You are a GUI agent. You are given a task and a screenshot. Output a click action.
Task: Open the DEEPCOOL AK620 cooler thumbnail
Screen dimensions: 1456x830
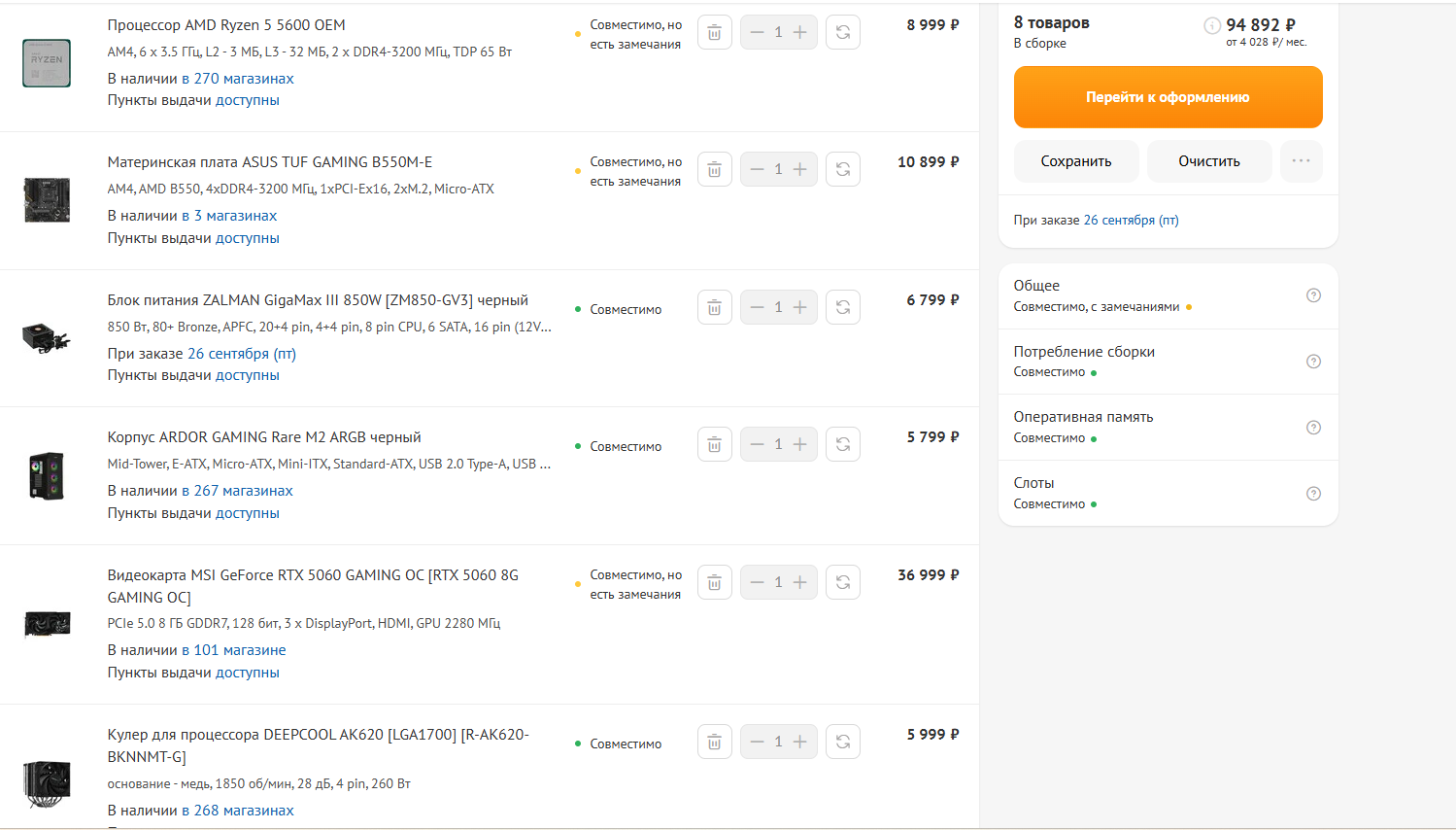pyautogui.click(x=47, y=784)
